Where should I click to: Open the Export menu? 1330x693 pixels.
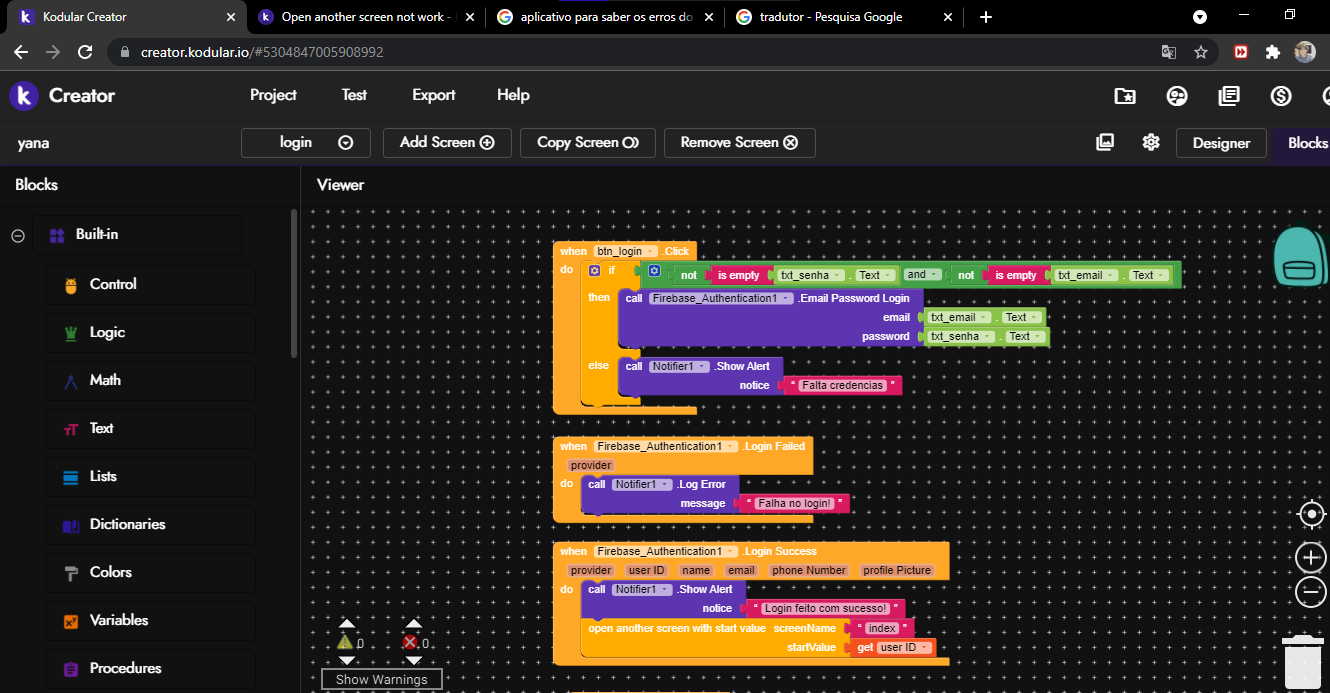433,95
